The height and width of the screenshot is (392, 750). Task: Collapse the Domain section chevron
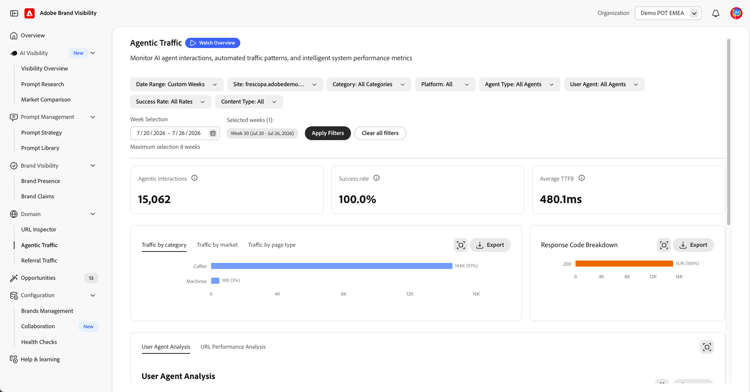[93, 214]
